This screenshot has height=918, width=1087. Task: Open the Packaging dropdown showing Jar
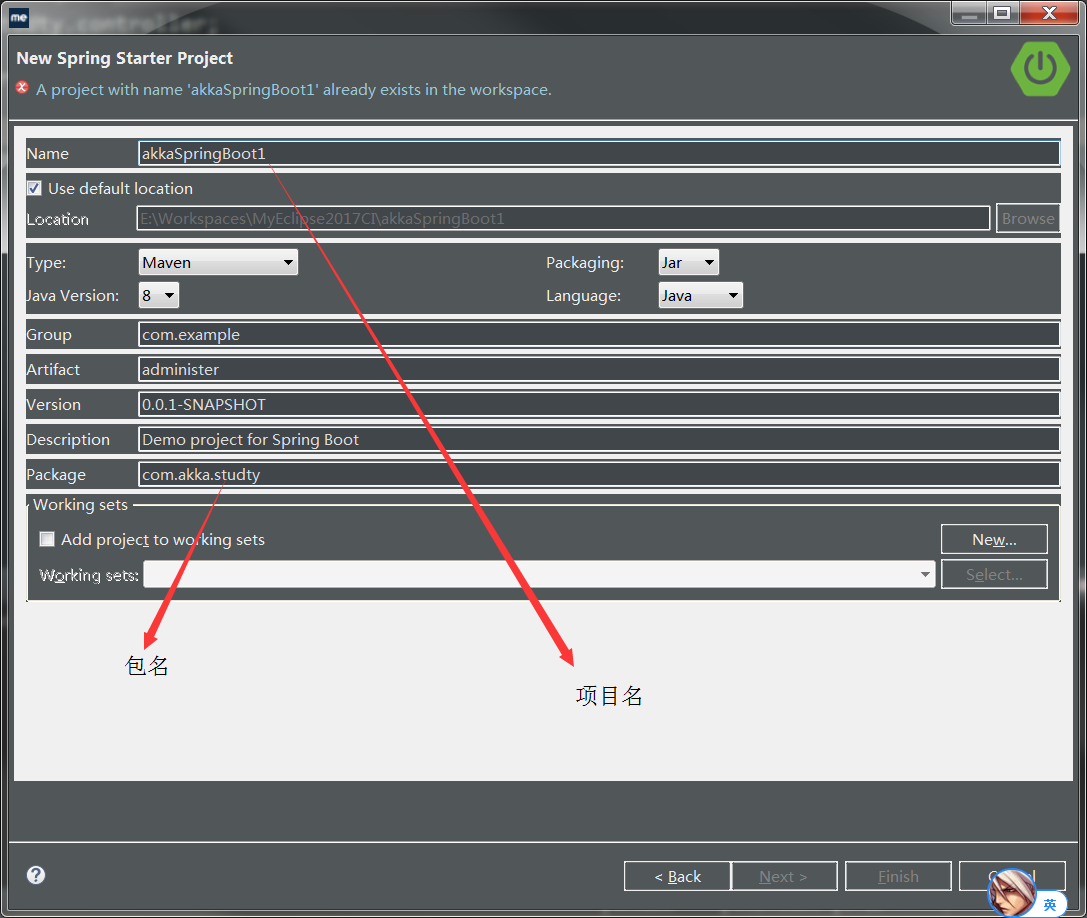pos(688,262)
